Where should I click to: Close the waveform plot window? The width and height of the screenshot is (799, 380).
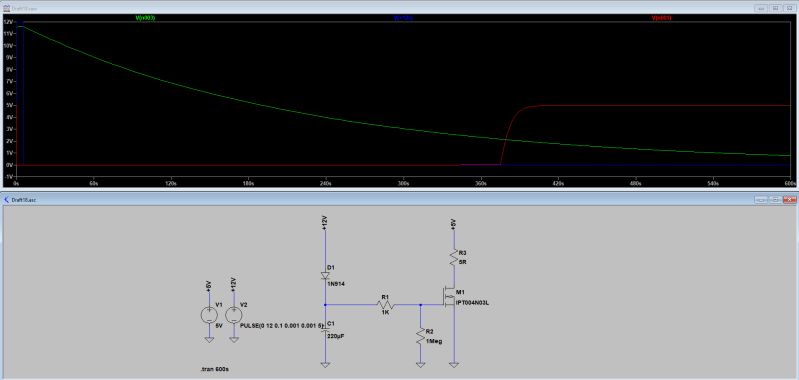tap(789, 9)
